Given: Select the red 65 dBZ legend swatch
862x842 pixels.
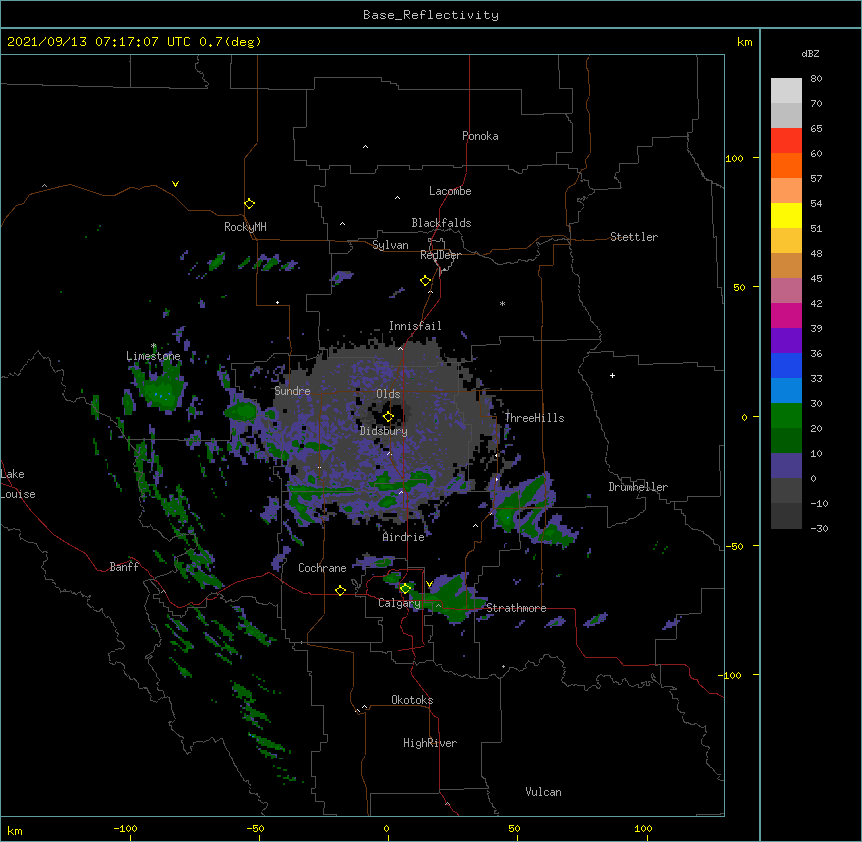Looking at the screenshot, I should pyautogui.click(x=786, y=140).
